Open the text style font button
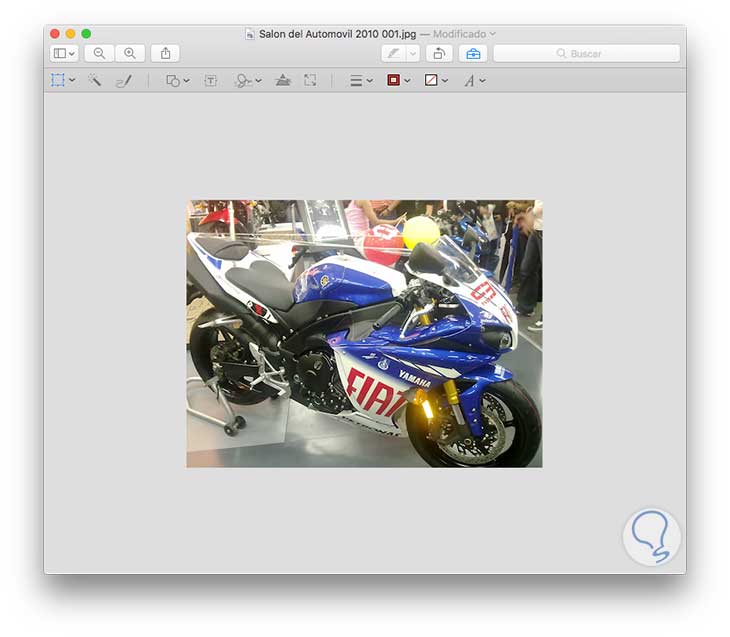The image size is (730, 637). (469, 81)
